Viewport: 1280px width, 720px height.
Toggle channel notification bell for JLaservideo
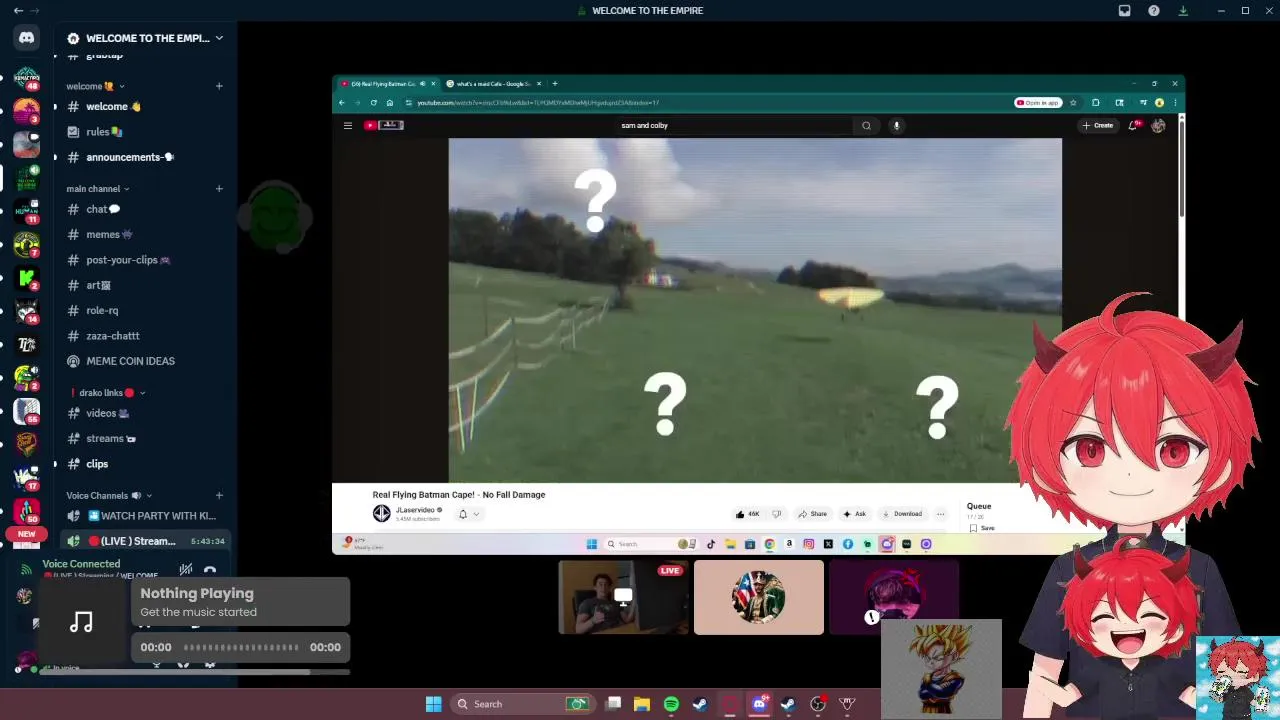pyautogui.click(x=463, y=514)
